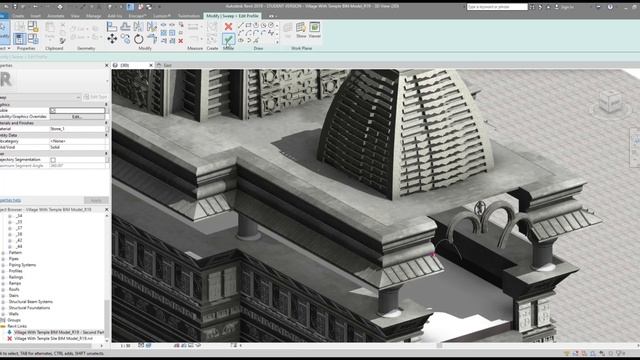Image resolution: width=640 pixels, height=360 pixels.
Task: Select the Revit Links node
Action: pyautogui.click(x=17, y=326)
